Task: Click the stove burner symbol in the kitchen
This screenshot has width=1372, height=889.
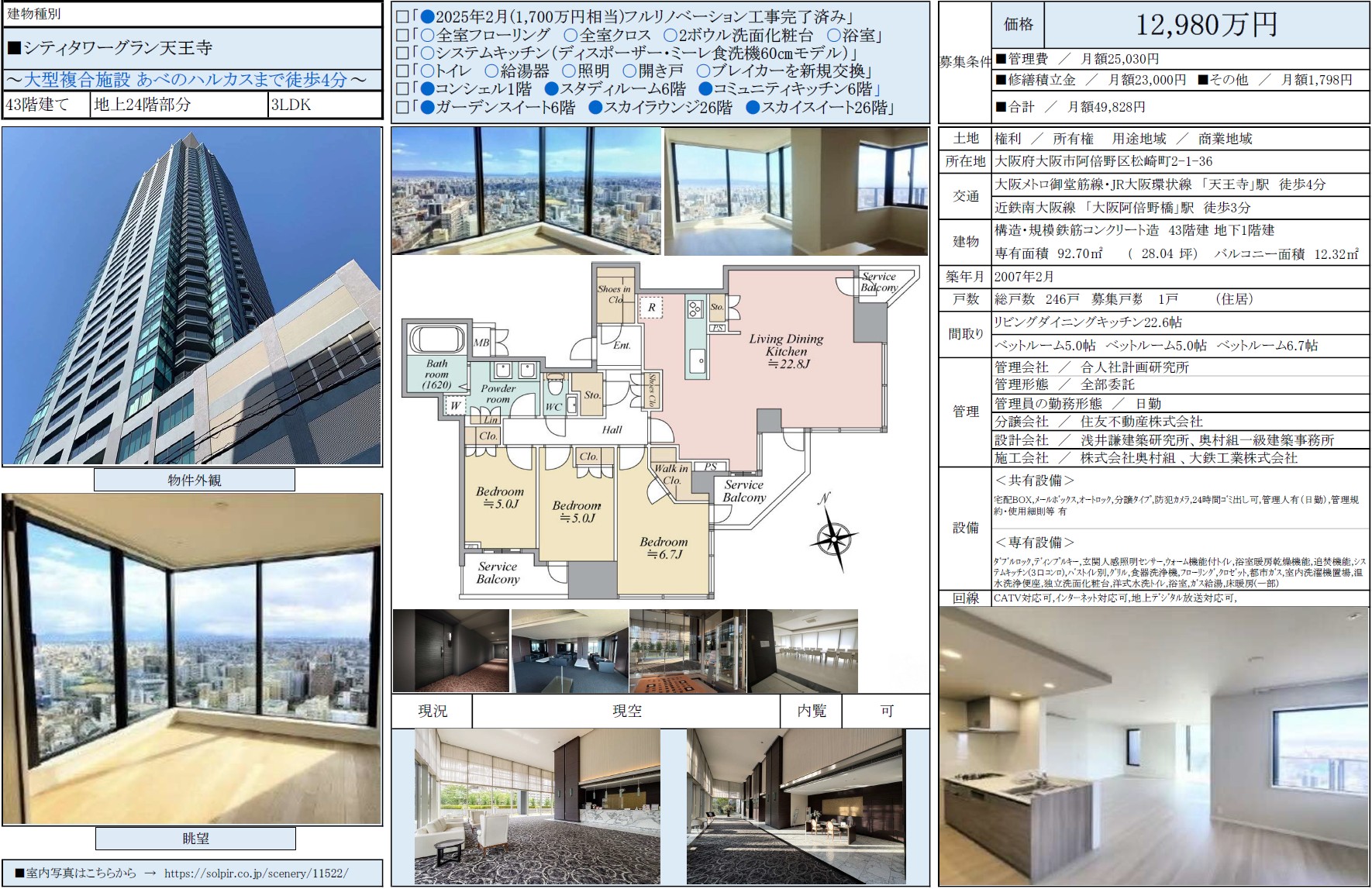Action: [694, 308]
